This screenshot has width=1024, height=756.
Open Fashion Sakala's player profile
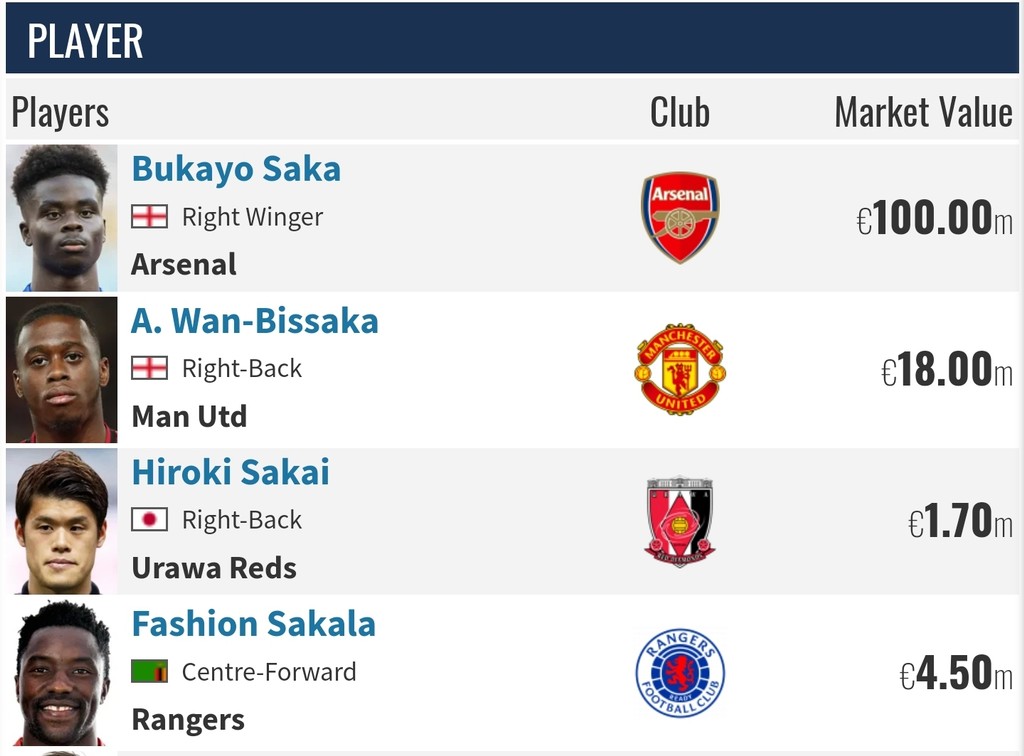coord(254,625)
